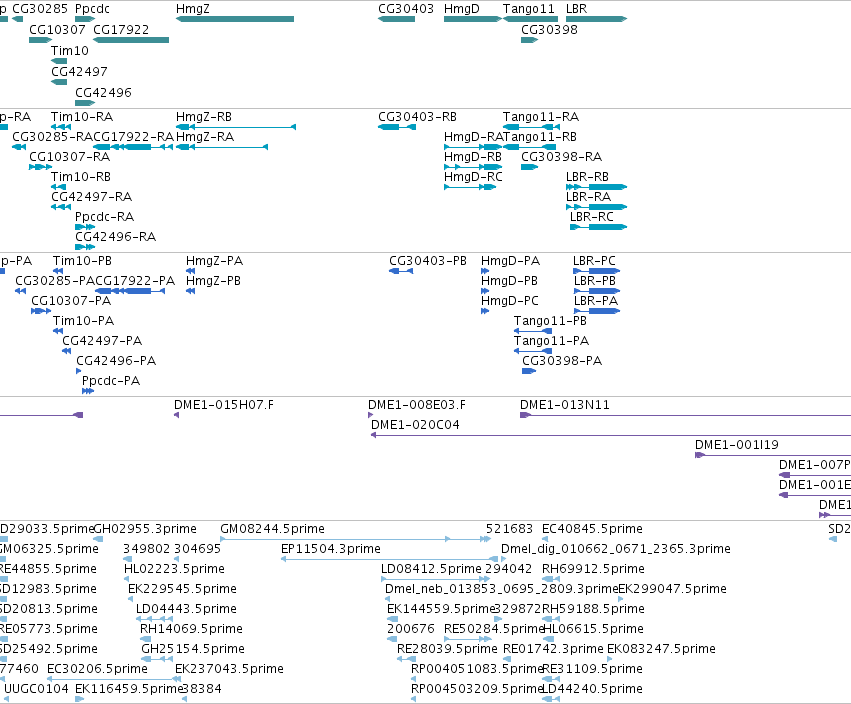Click the CG10307-PA protein label

[x=71, y=301]
